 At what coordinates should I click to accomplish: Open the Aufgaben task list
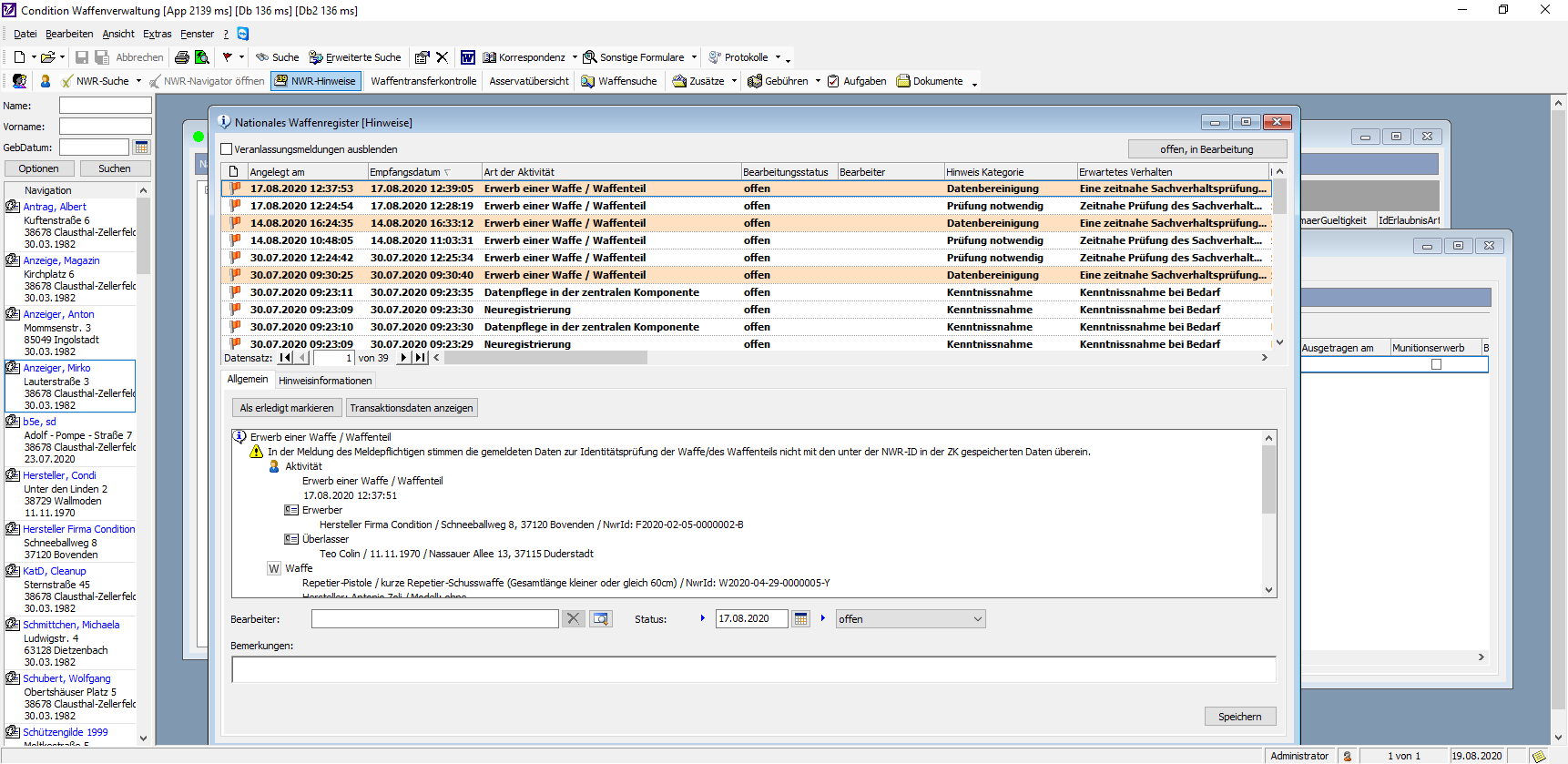(856, 81)
